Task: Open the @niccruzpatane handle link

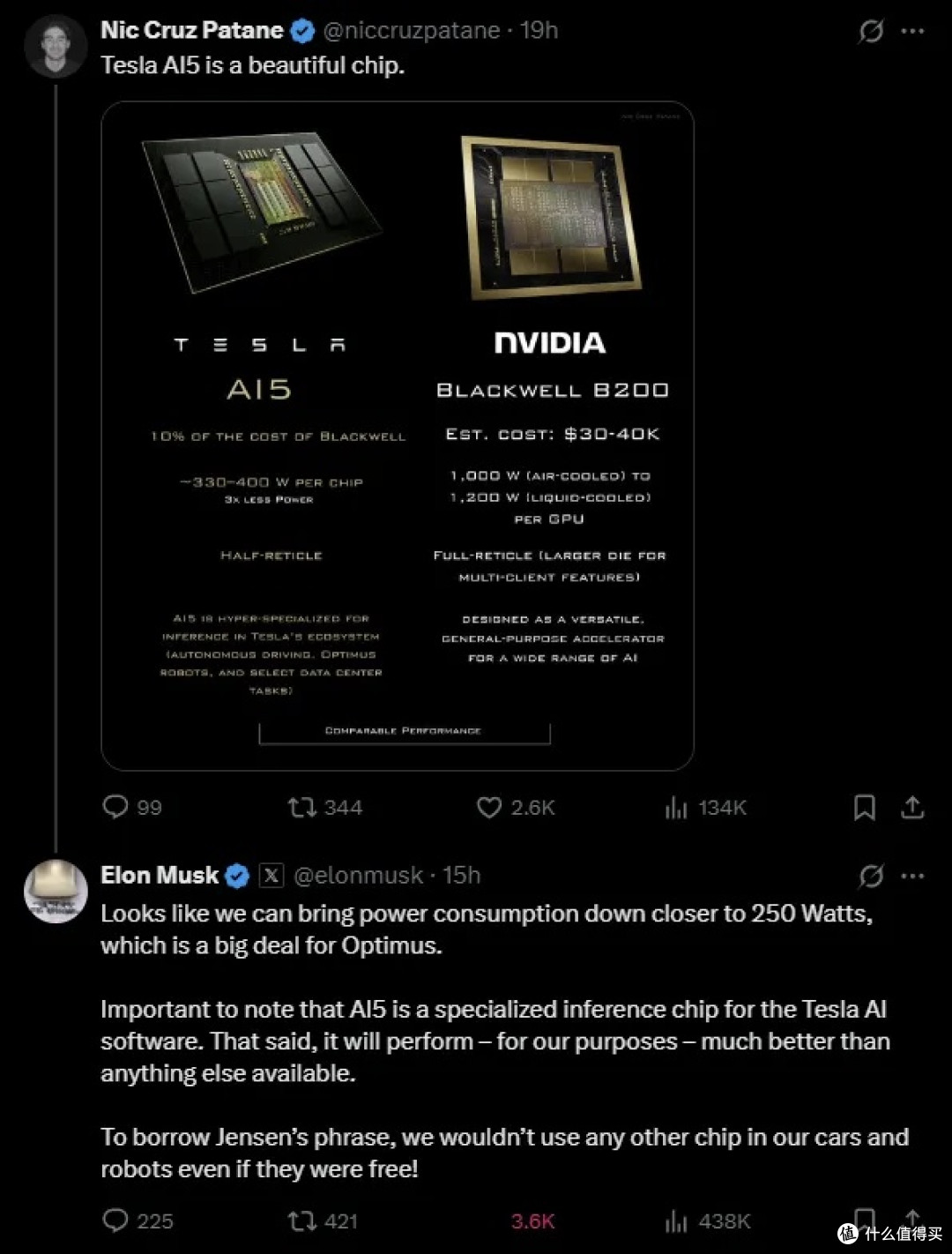Action: coord(412,31)
